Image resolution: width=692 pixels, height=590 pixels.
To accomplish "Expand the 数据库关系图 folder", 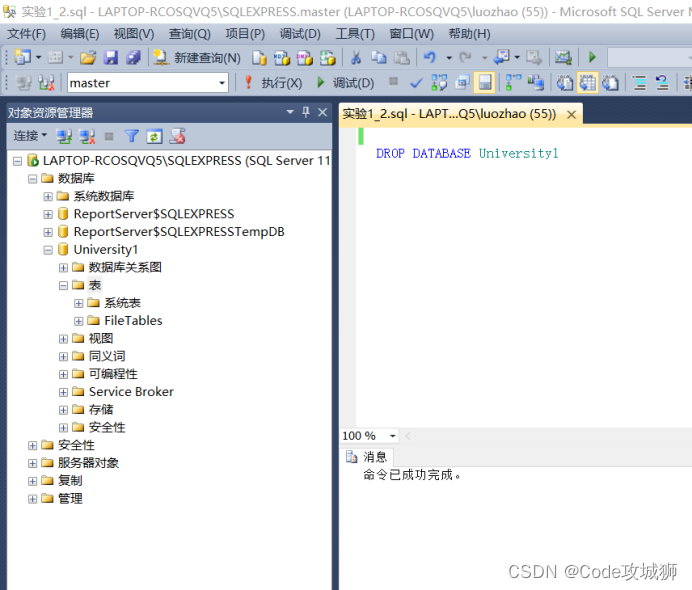I will coord(63,268).
